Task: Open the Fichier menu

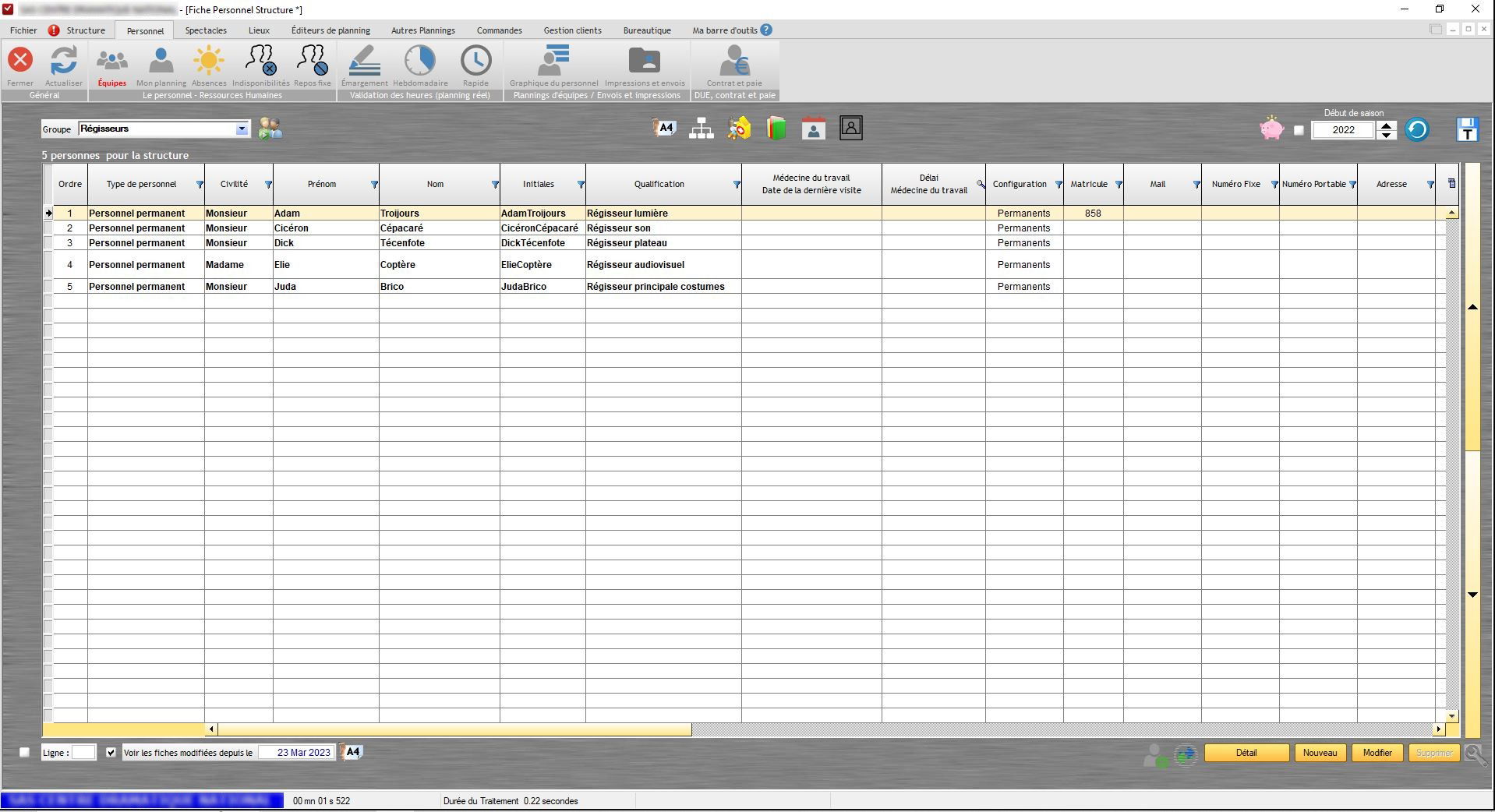Action: [23, 30]
